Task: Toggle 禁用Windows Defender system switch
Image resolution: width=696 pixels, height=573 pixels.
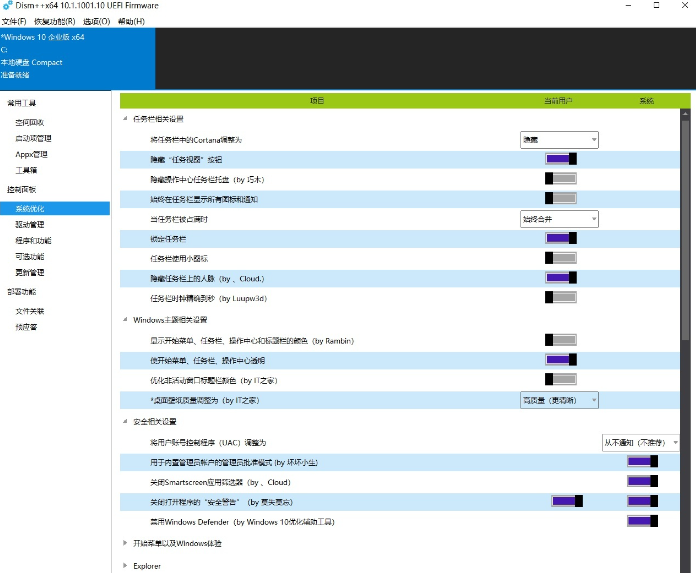Action: pyautogui.click(x=642, y=521)
